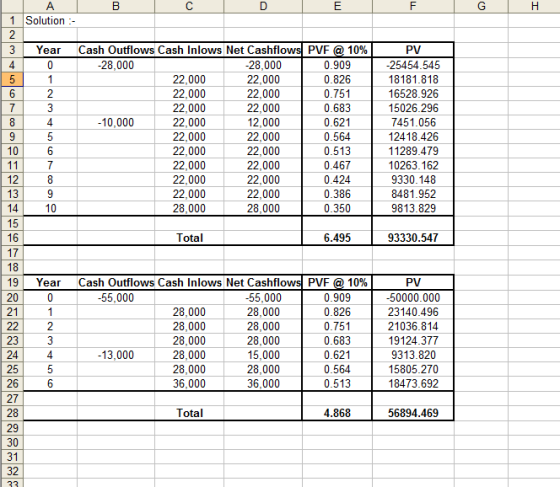The image size is (560, 487).
Task: Select PVF cell 0.621 in row 8
Action: point(338,122)
